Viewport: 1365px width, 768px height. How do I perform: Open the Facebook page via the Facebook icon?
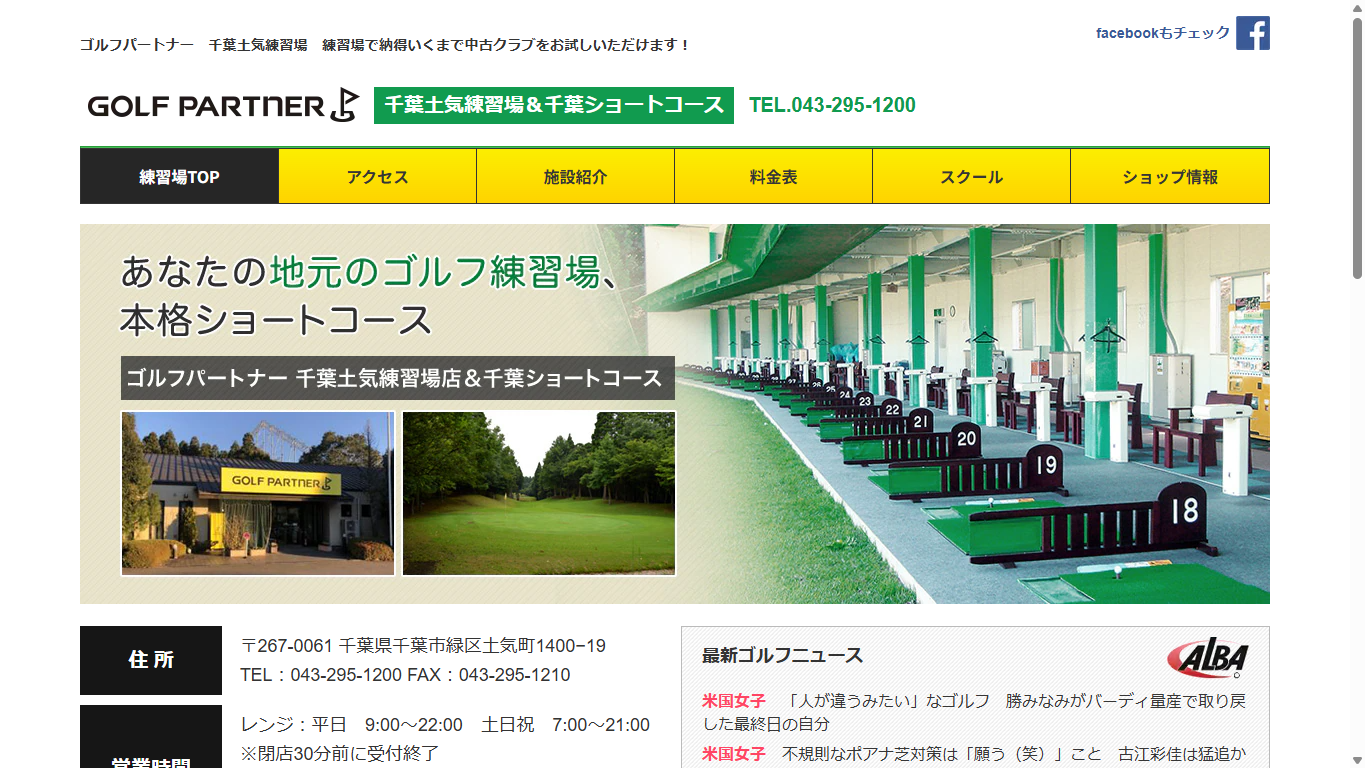coord(1252,33)
